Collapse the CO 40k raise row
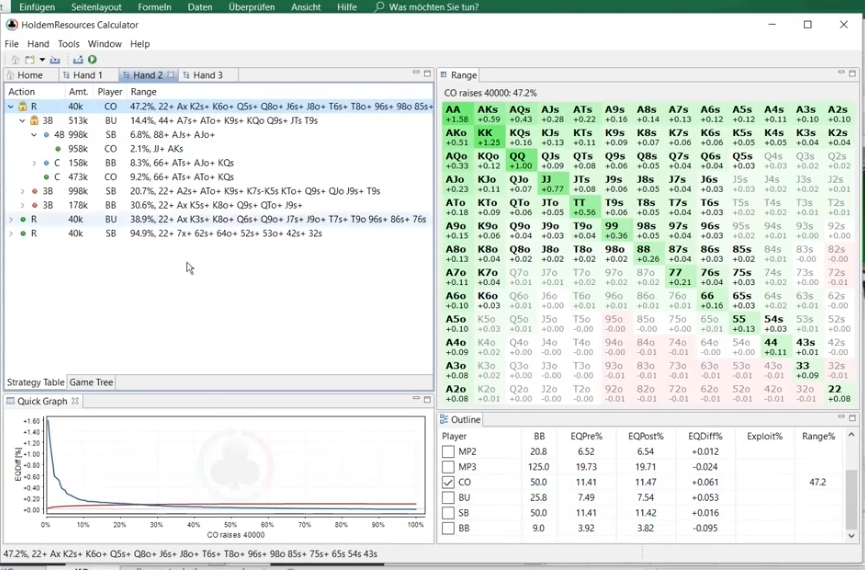Image resolution: width=865 pixels, height=570 pixels. [x=10, y=106]
